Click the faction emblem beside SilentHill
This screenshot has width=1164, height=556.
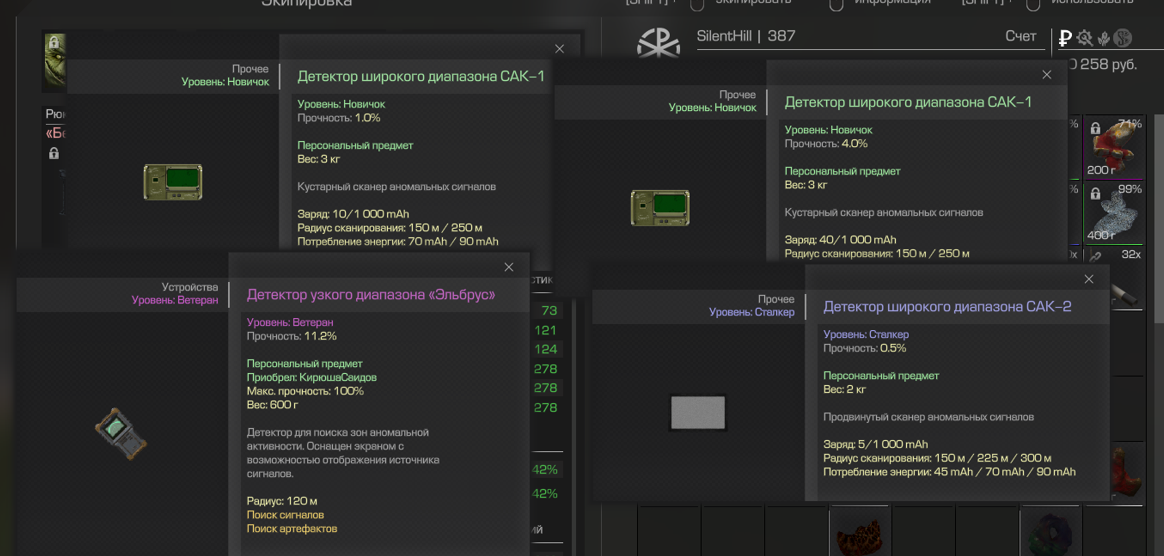point(658,44)
